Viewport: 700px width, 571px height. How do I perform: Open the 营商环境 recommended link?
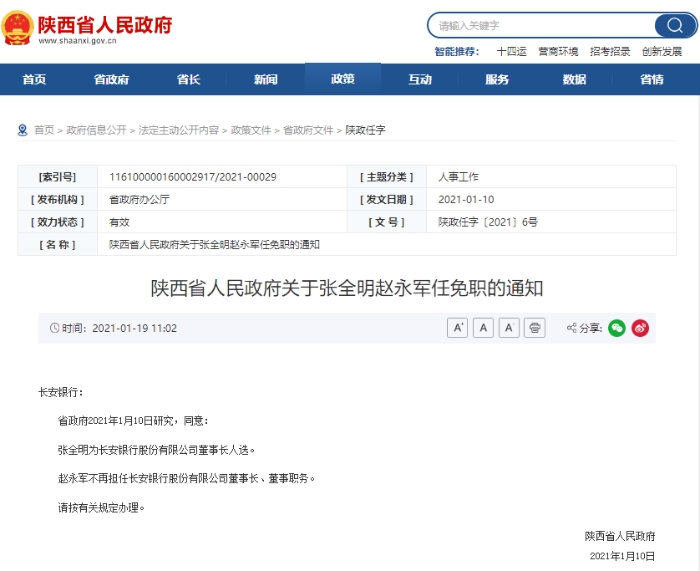coord(558,51)
